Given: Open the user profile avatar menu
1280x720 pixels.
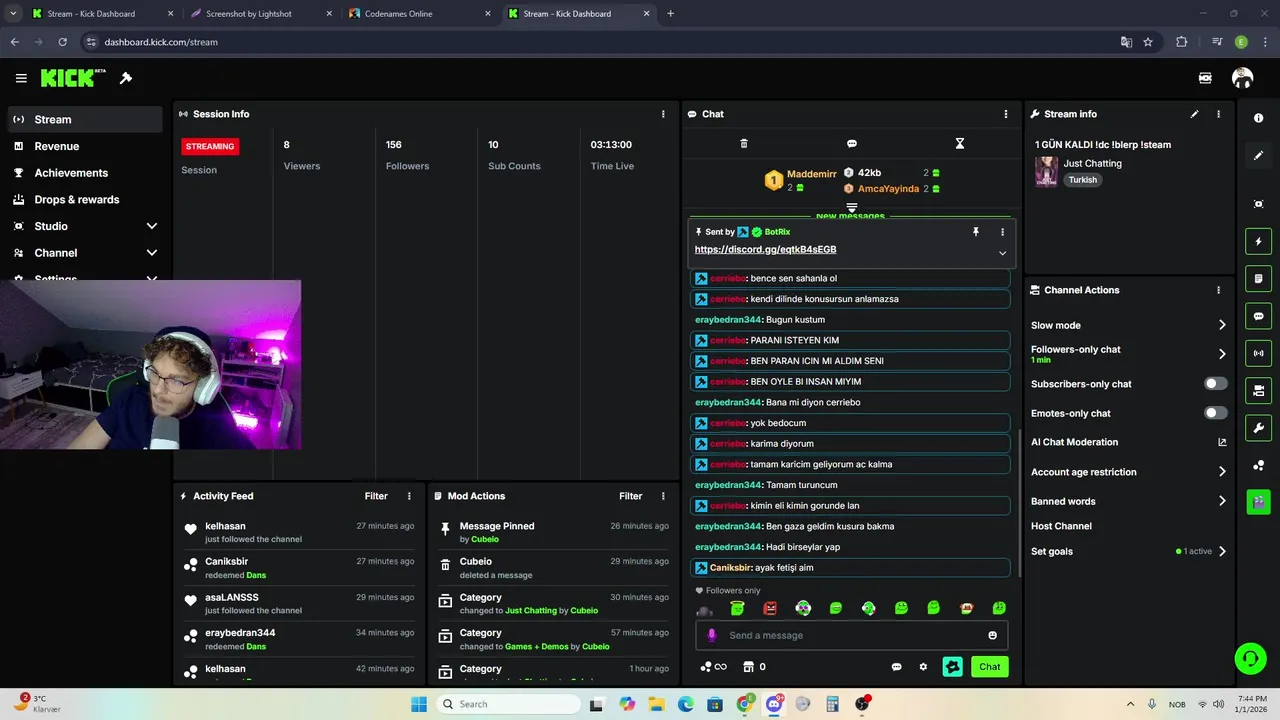Looking at the screenshot, I should tap(1242, 78).
